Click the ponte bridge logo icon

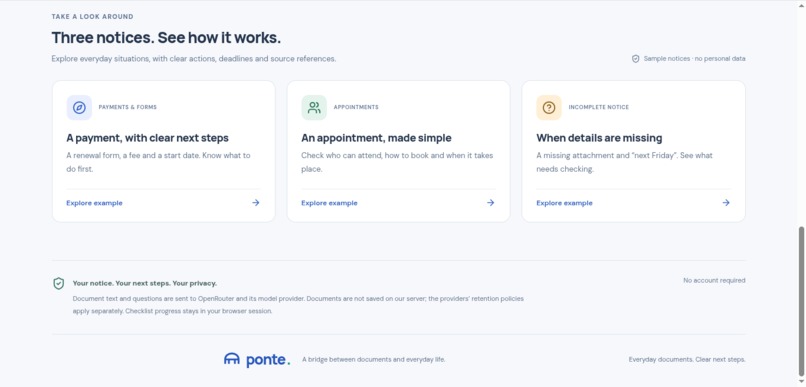tap(232, 359)
